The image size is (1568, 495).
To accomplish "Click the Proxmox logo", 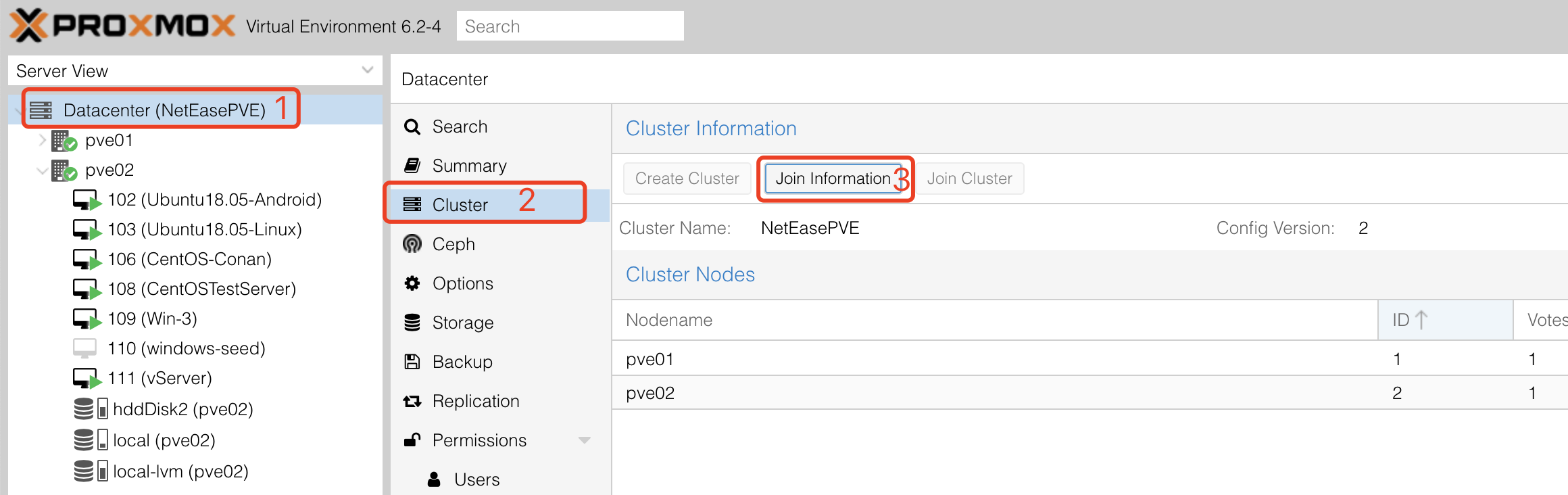I will (x=122, y=26).
